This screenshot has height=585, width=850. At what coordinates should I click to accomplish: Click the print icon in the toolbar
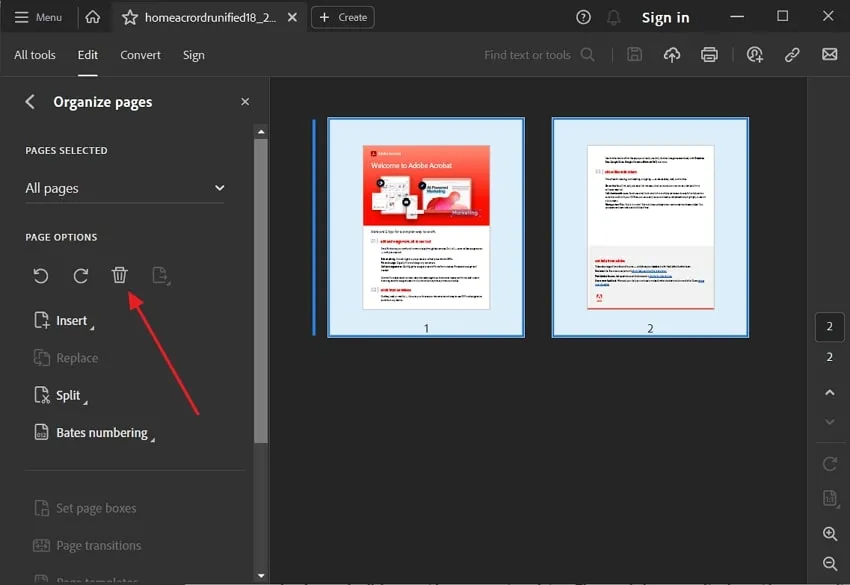tap(710, 54)
